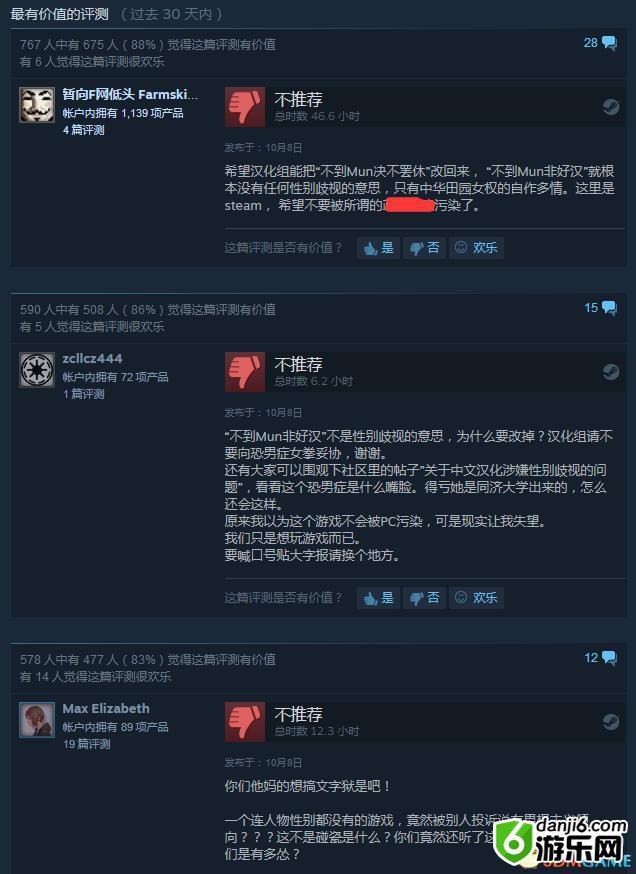Open the 12 comments icon on Max Elizabeth's review
The width and height of the screenshot is (636, 874).
click(x=600, y=658)
